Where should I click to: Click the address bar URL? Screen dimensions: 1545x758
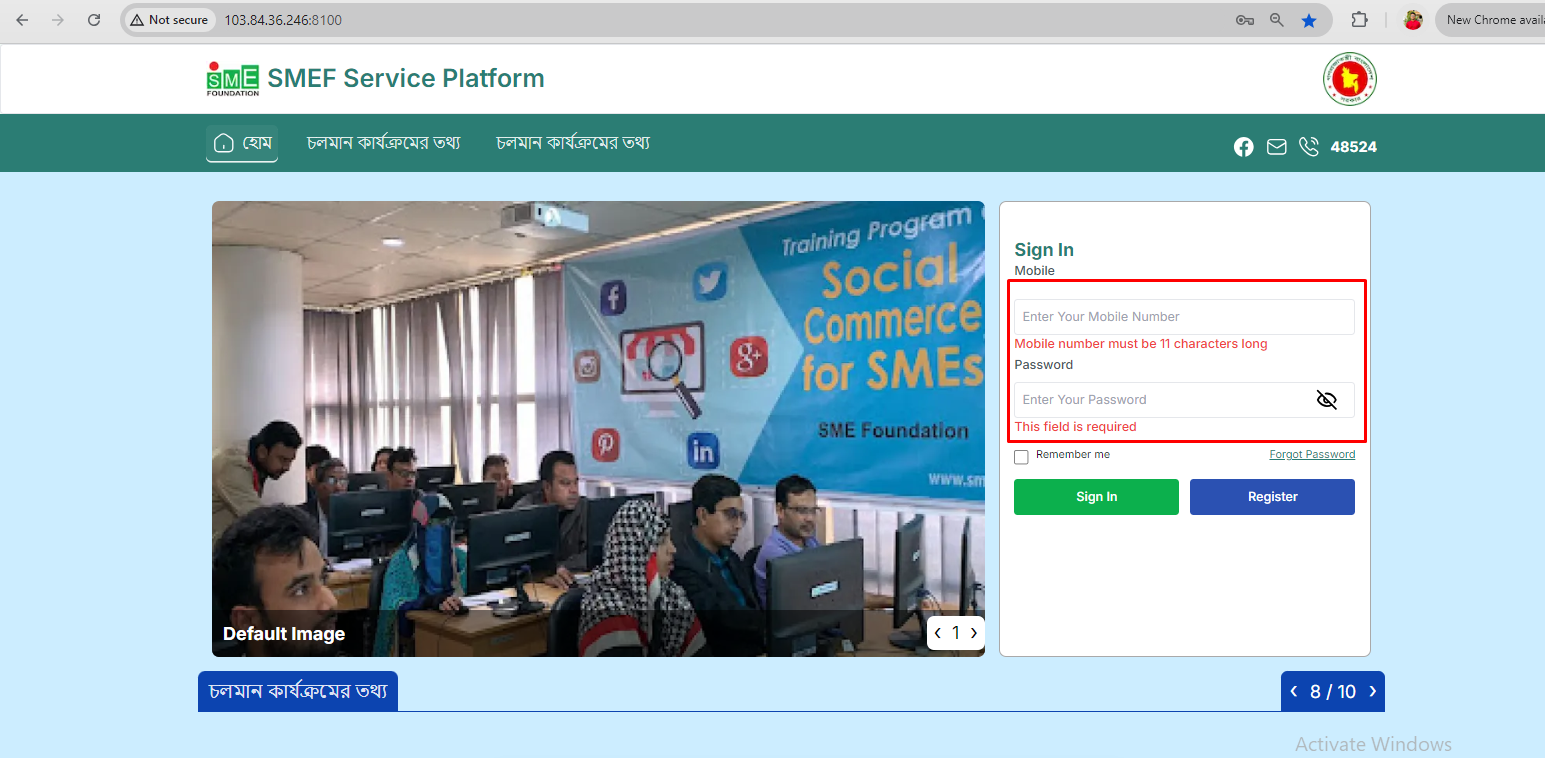(x=283, y=20)
